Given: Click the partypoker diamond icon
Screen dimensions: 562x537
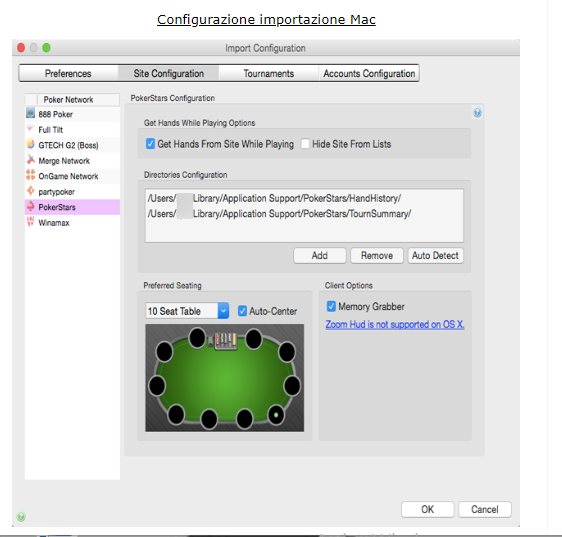Looking at the screenshot, I should point(31,191).
